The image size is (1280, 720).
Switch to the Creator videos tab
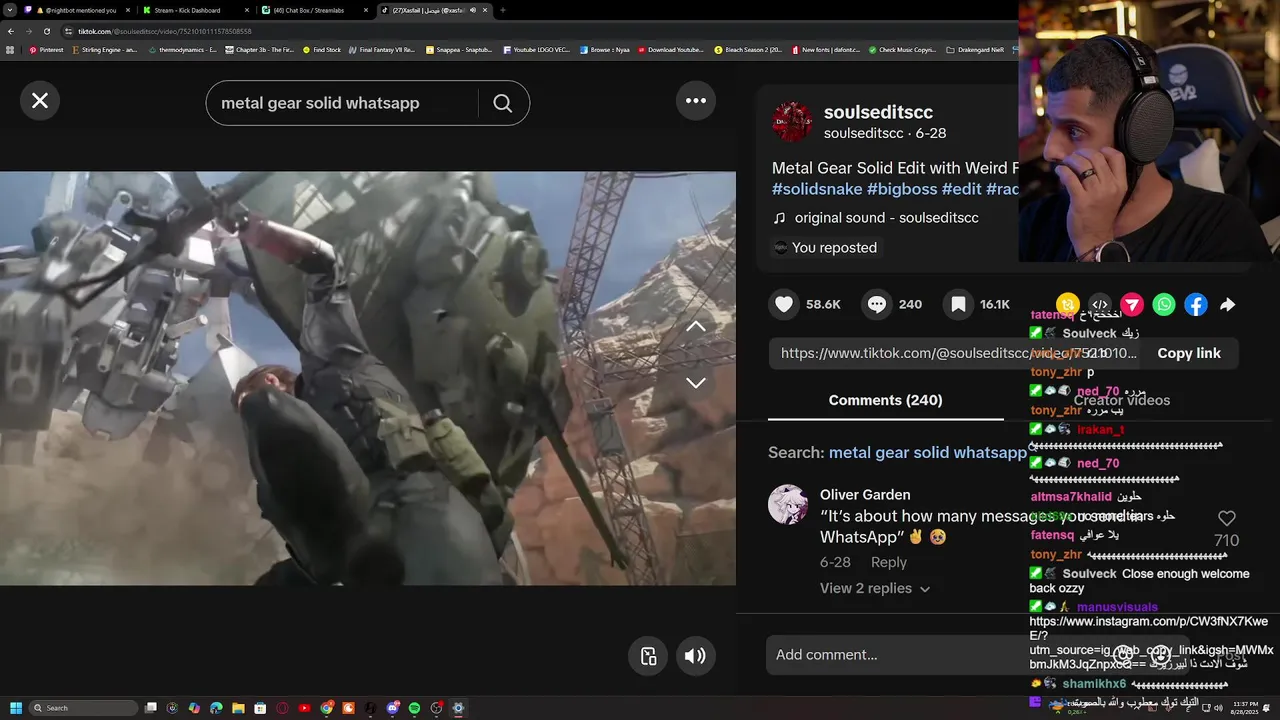pyautogui.click(x=1121, y=400)
